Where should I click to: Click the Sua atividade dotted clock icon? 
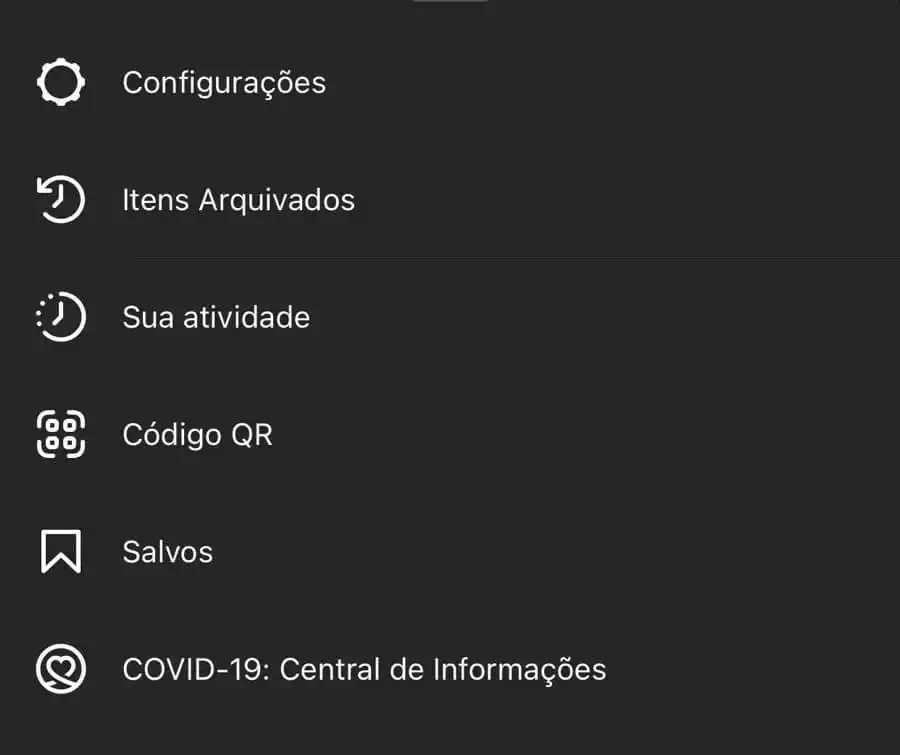point(60,317)
